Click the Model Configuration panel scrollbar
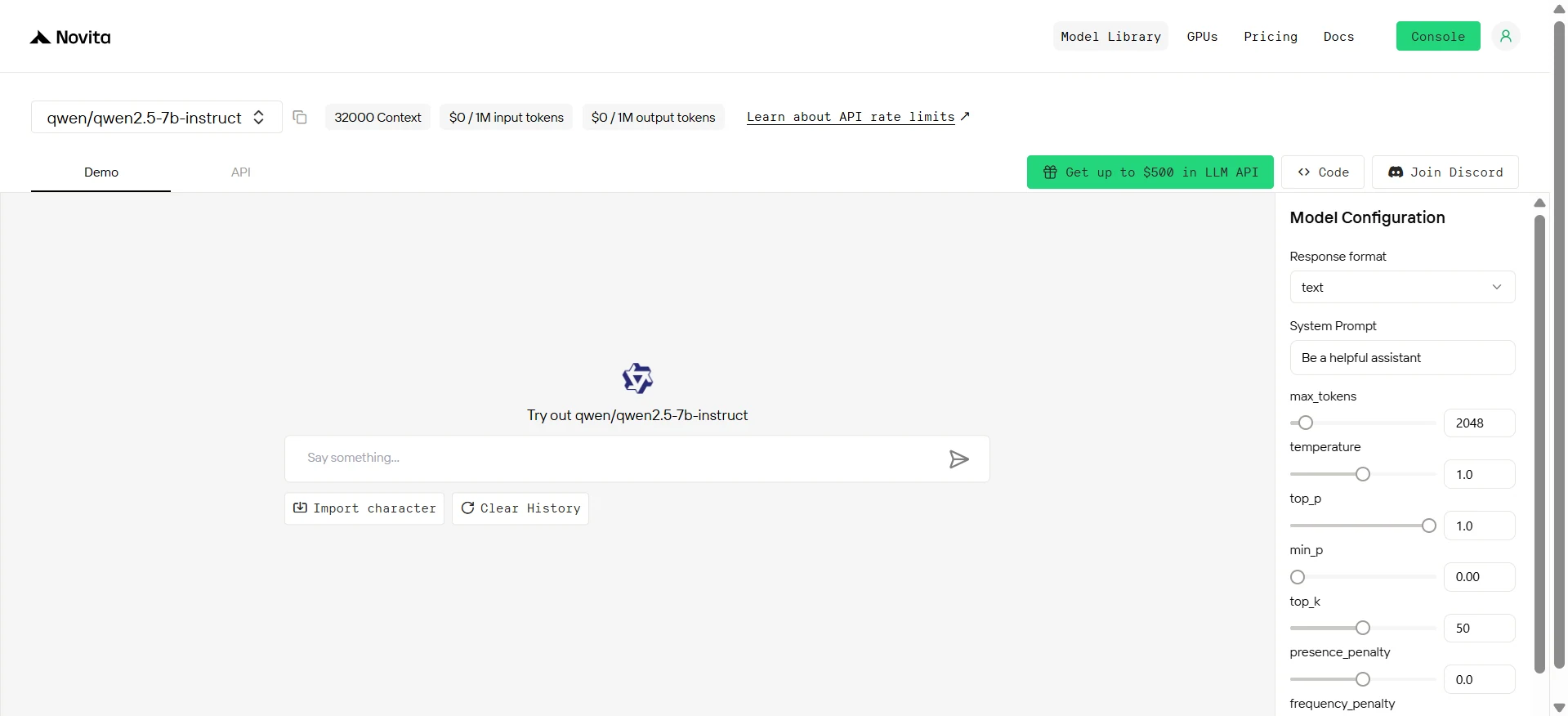The height and width of the screenshot is (716, 1568). tap(1539, 444)
